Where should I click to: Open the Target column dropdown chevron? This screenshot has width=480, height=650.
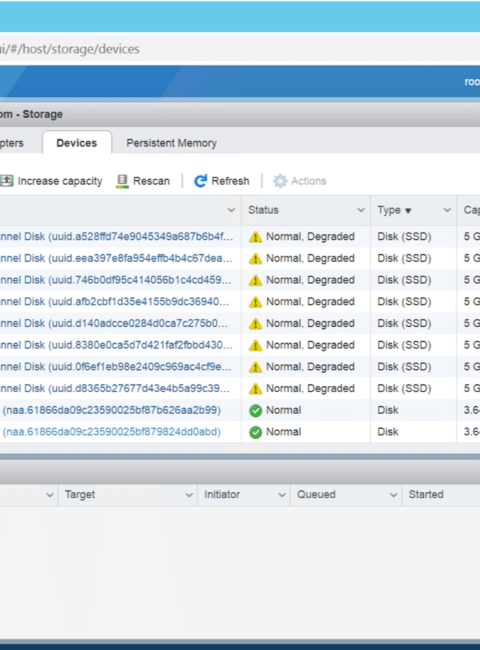point(189,495)
